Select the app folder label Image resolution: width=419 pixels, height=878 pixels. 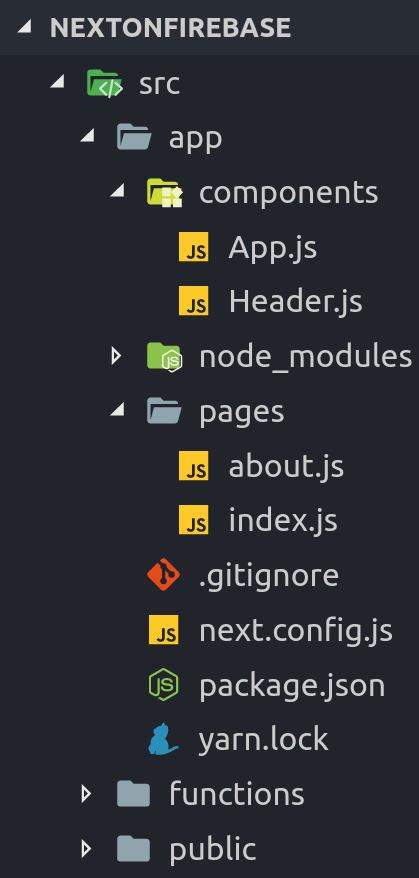195,140
